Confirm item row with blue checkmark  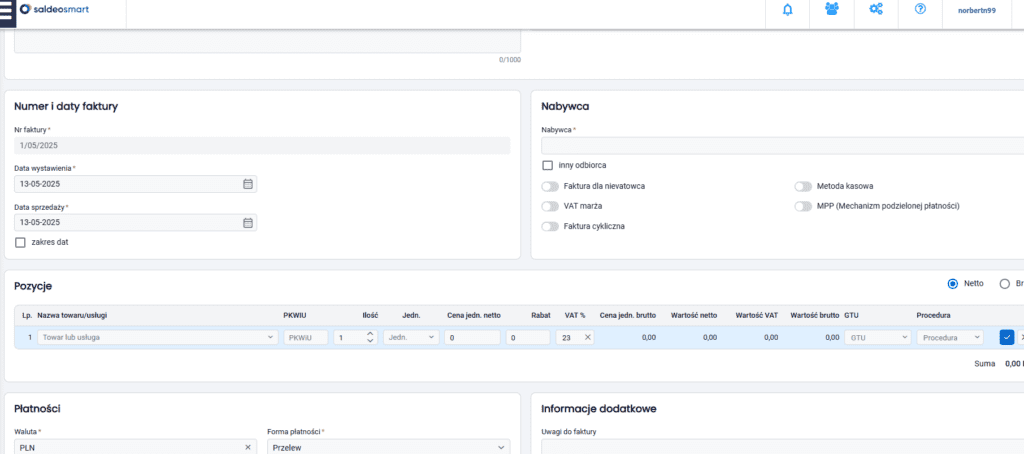1006,338
